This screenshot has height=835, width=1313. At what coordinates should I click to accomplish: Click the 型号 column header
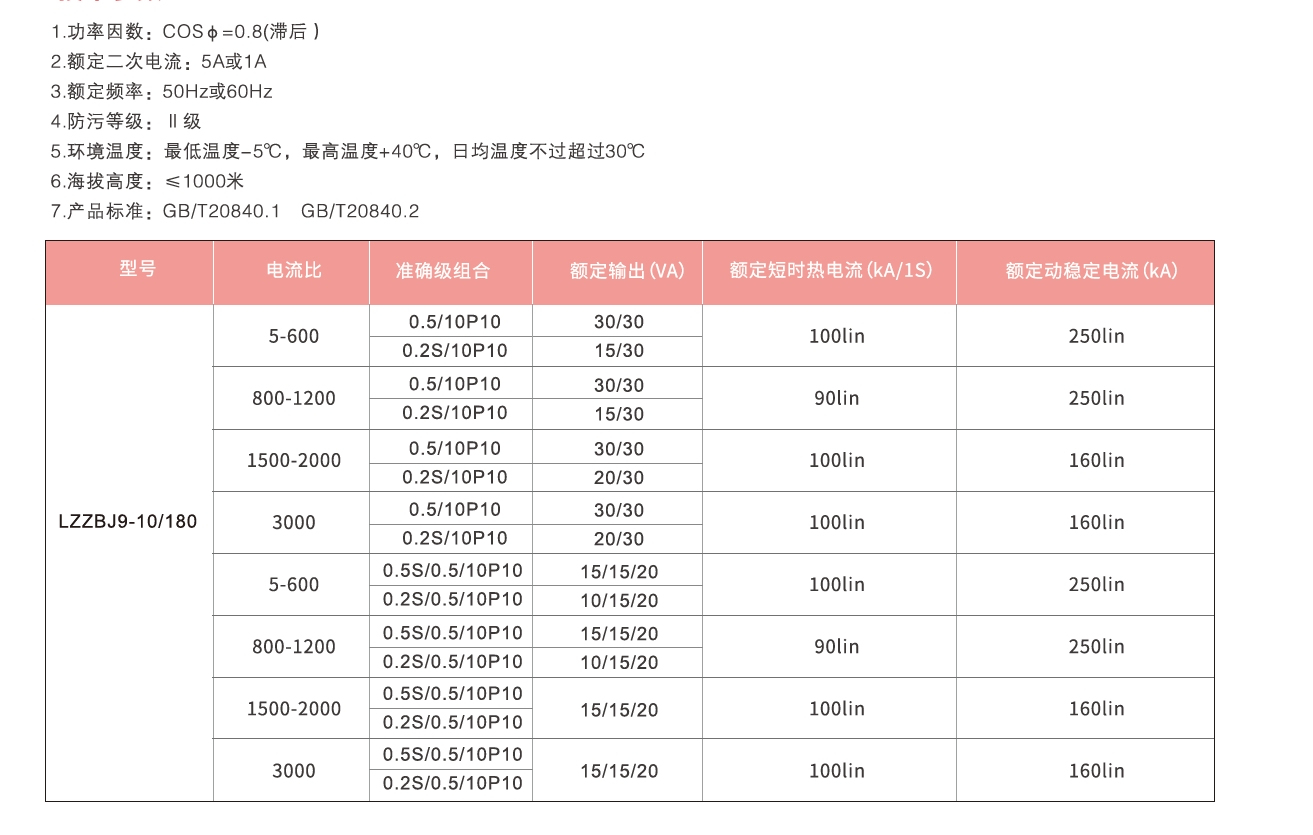pyautogui.click(x=138, y=269)
